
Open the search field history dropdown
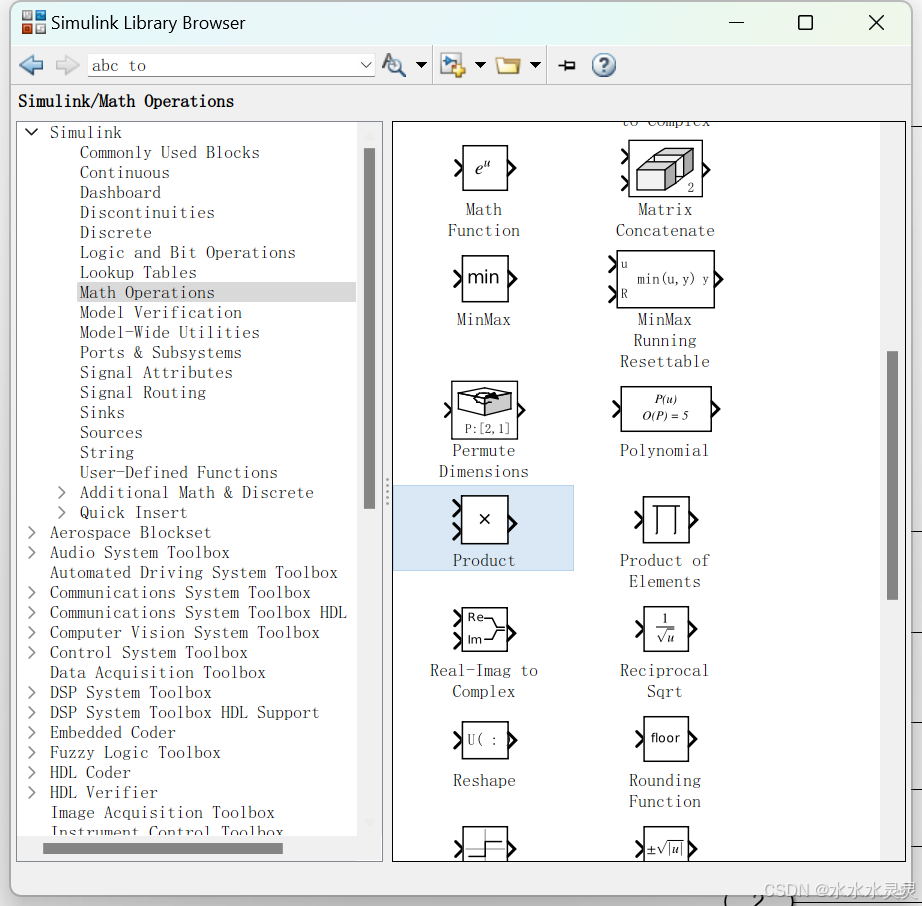coord(366,65)
